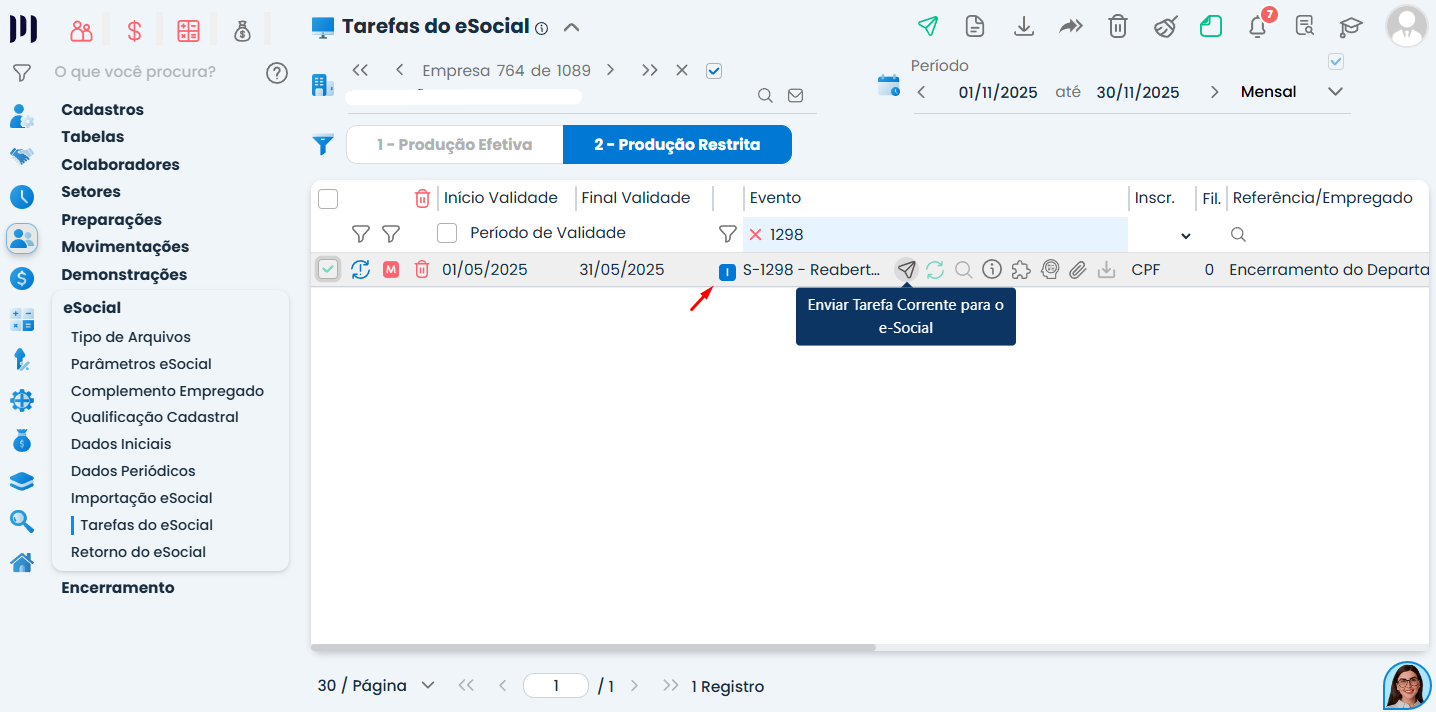Click the red trash icon in table header

pyautogui.click(x=423, y=198)
